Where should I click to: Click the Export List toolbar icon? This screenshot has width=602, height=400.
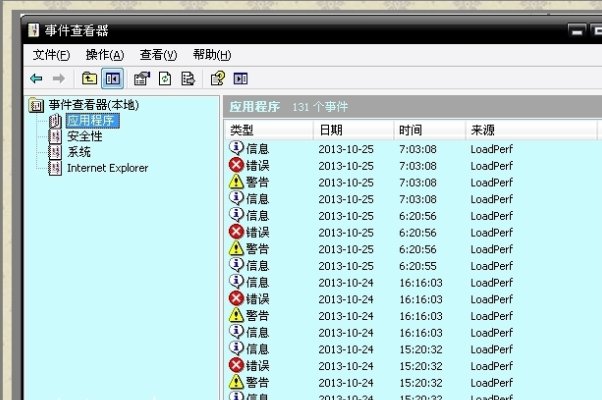point(188,79)
